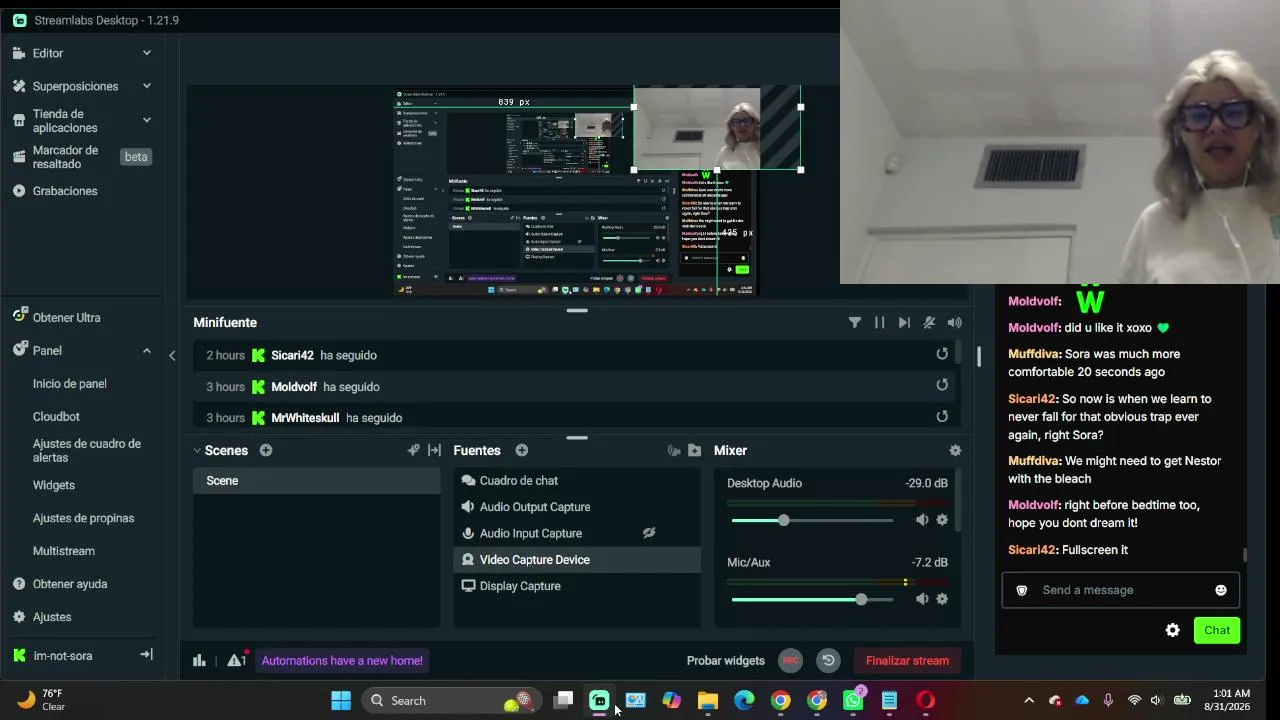Open performance stats bar-chart icon
Image resolution: width=1280 pixels, height=720 pixels.
(x=199, y=660)
